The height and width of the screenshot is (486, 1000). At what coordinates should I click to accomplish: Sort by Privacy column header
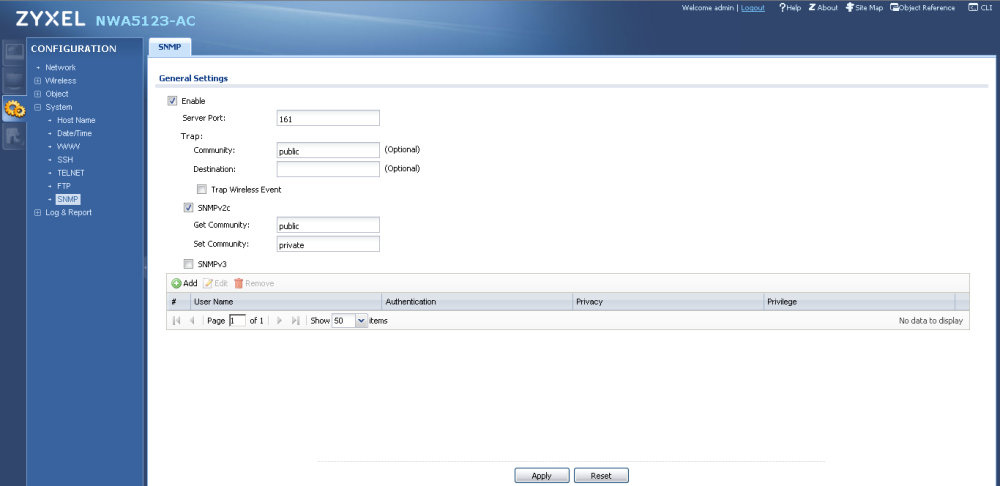[x=668, y=302]
